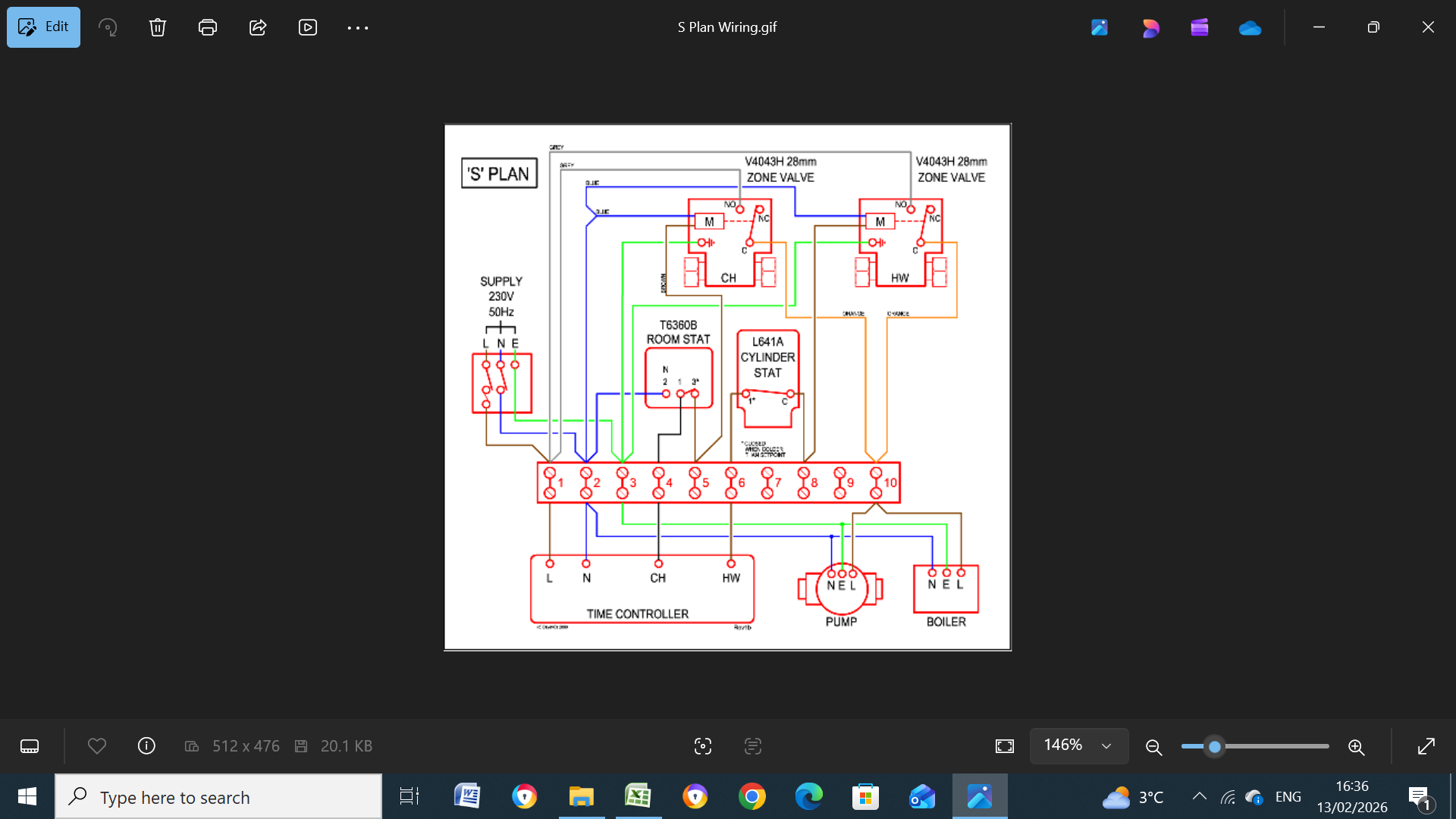
Task: Open the See more three-dots menu
Action: coord(358,27)
